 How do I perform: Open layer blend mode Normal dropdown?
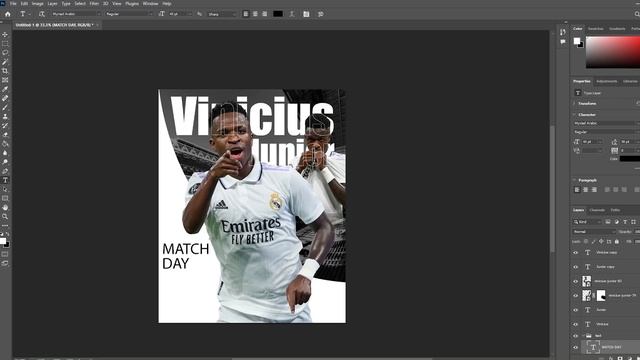click(x=594, y=231)
